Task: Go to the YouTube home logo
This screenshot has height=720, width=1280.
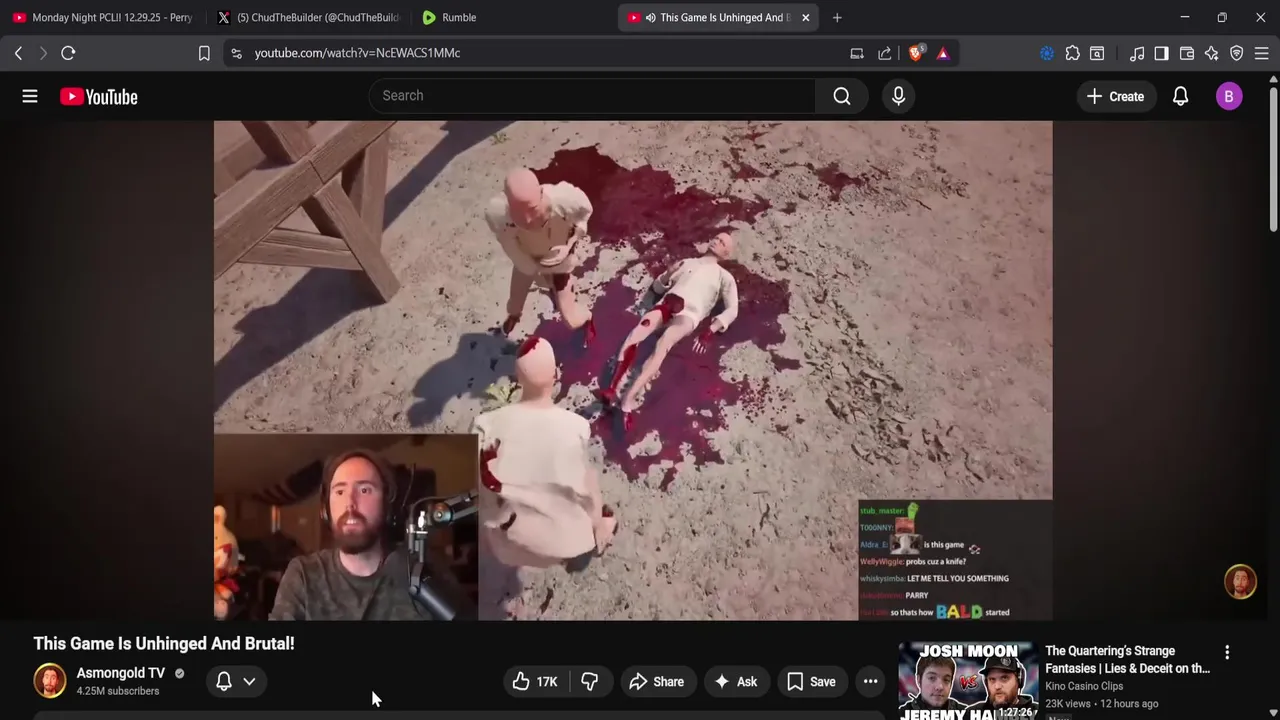Action: click(x=98, y=96)
